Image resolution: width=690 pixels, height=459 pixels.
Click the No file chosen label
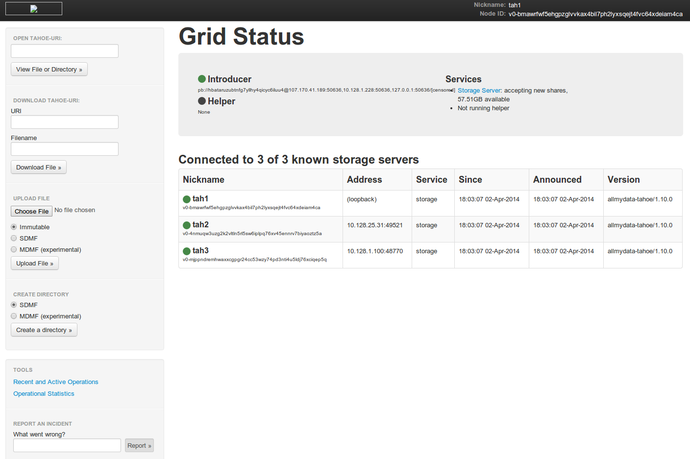click(74, 210)
